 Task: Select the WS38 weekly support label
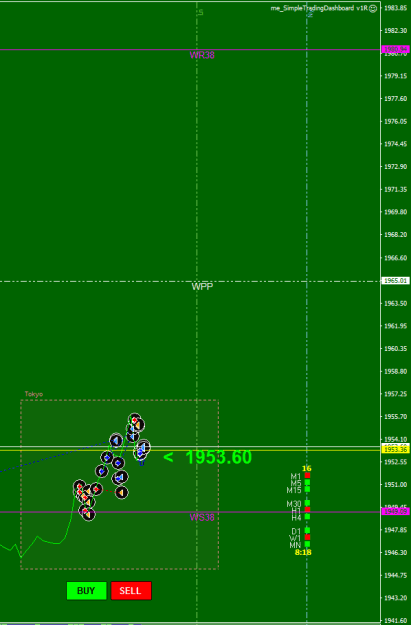202,517
